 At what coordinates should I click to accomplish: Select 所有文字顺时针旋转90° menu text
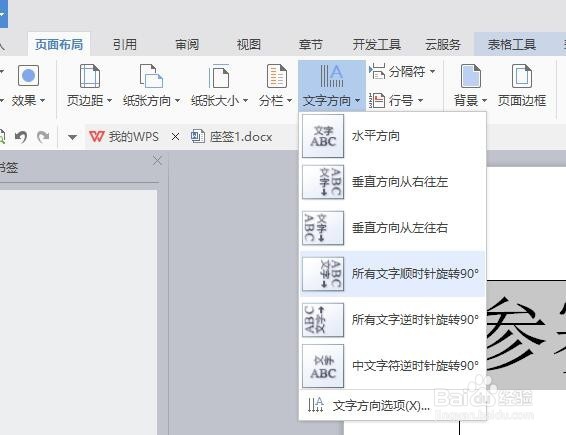pyautogui.click(x=415, y=274)
